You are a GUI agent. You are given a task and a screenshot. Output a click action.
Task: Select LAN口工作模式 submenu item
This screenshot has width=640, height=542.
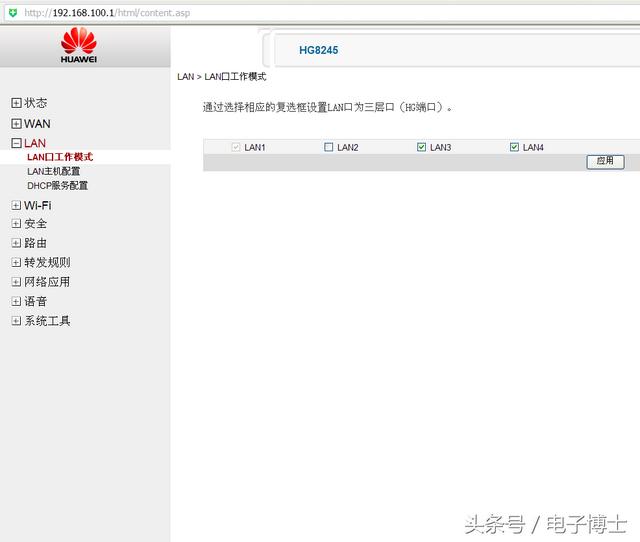tap(60, 157)
